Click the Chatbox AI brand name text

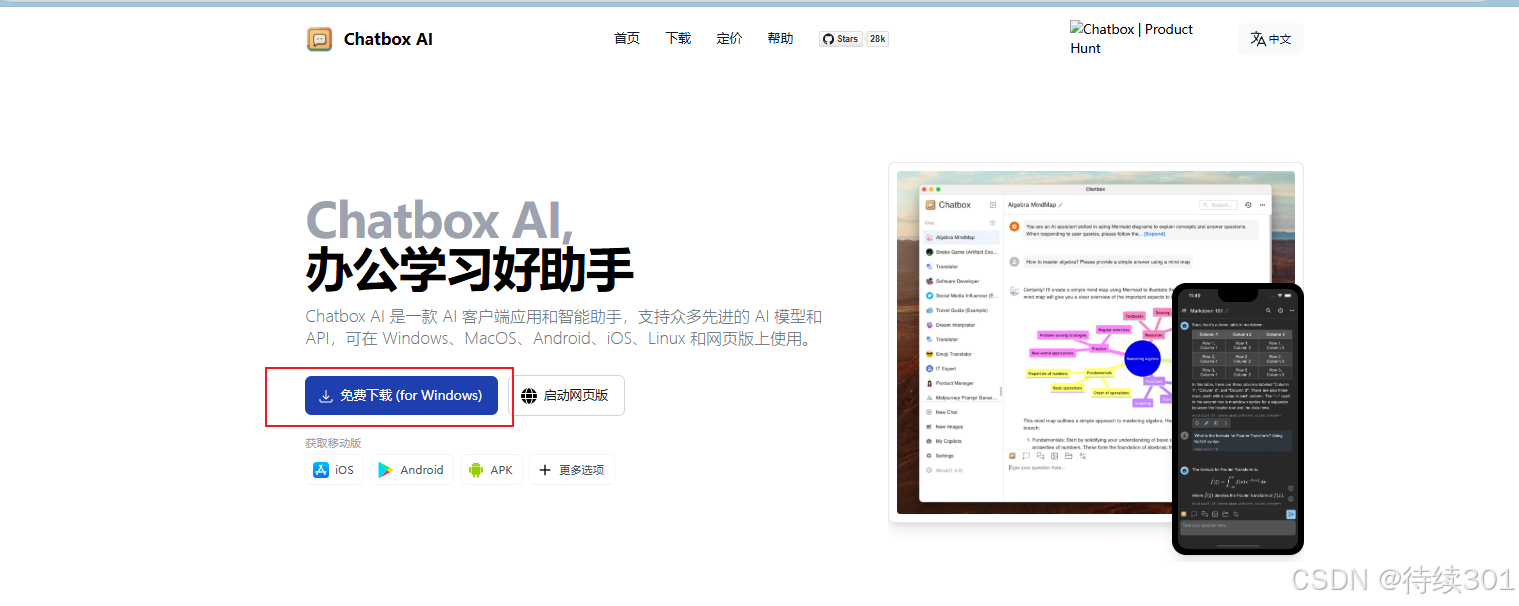[x=388, y=39]
